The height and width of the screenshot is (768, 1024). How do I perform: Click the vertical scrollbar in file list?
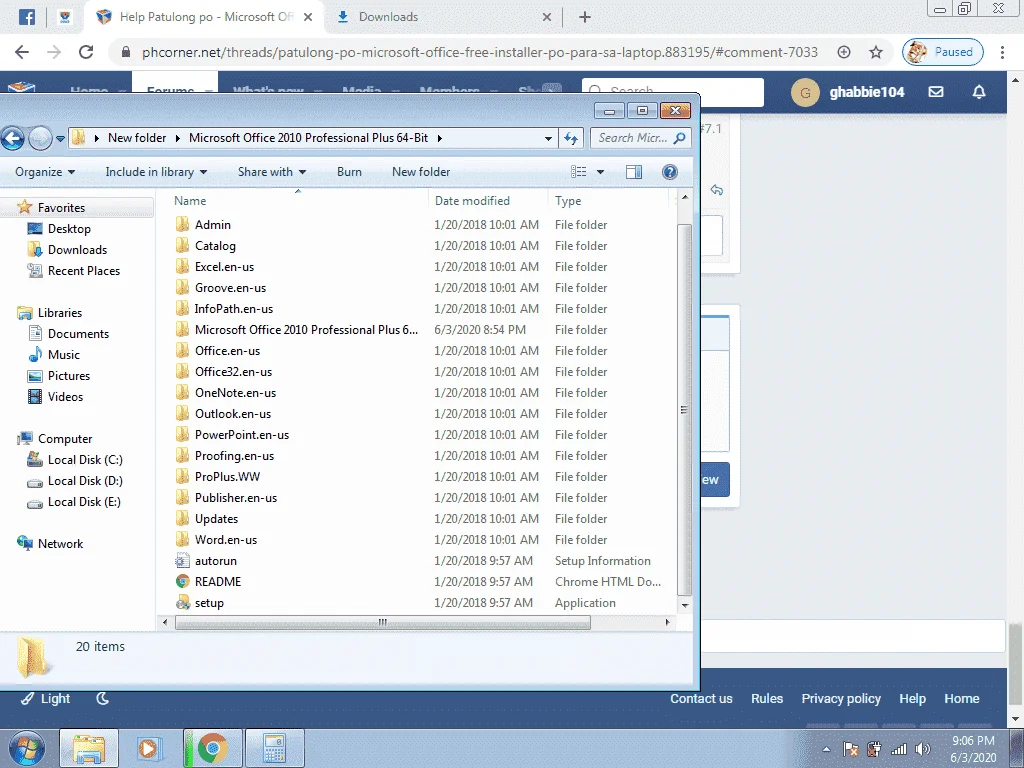pyautogui.click(x=684, y=409)
